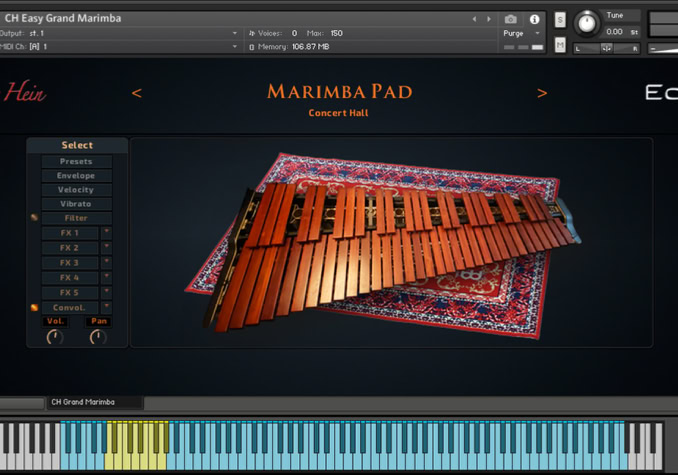Toggle the Convol. enable indicator
678x475 pixels.
pos(34,307)
